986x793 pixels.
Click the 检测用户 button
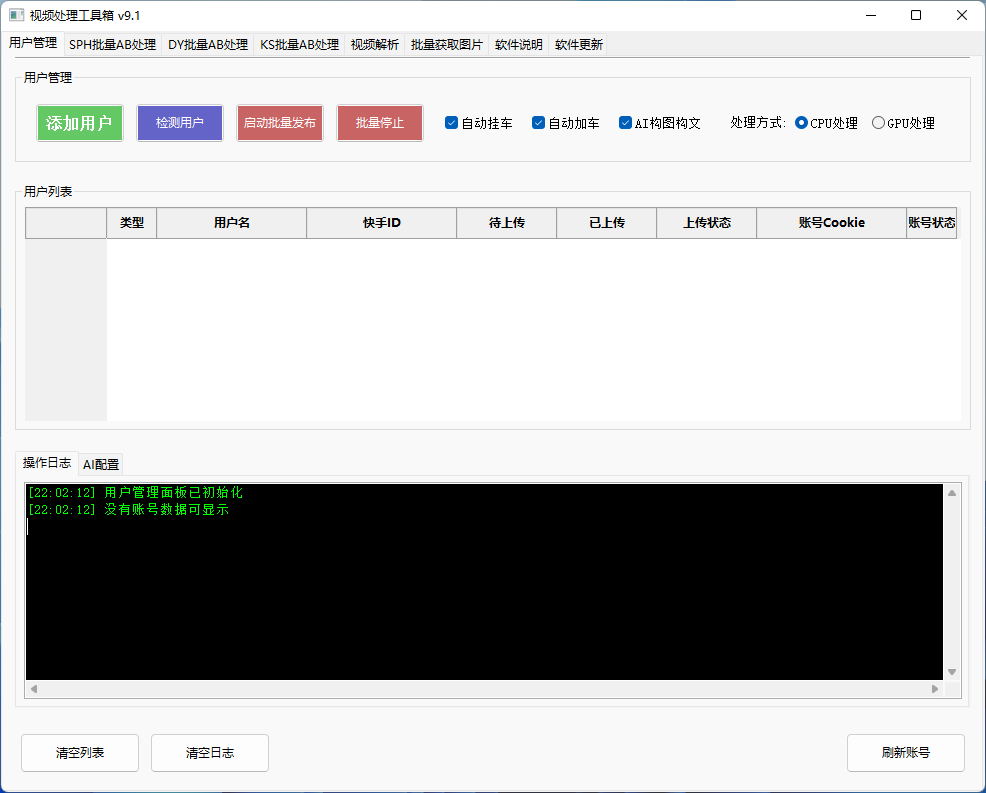click(x=180, y=123)
